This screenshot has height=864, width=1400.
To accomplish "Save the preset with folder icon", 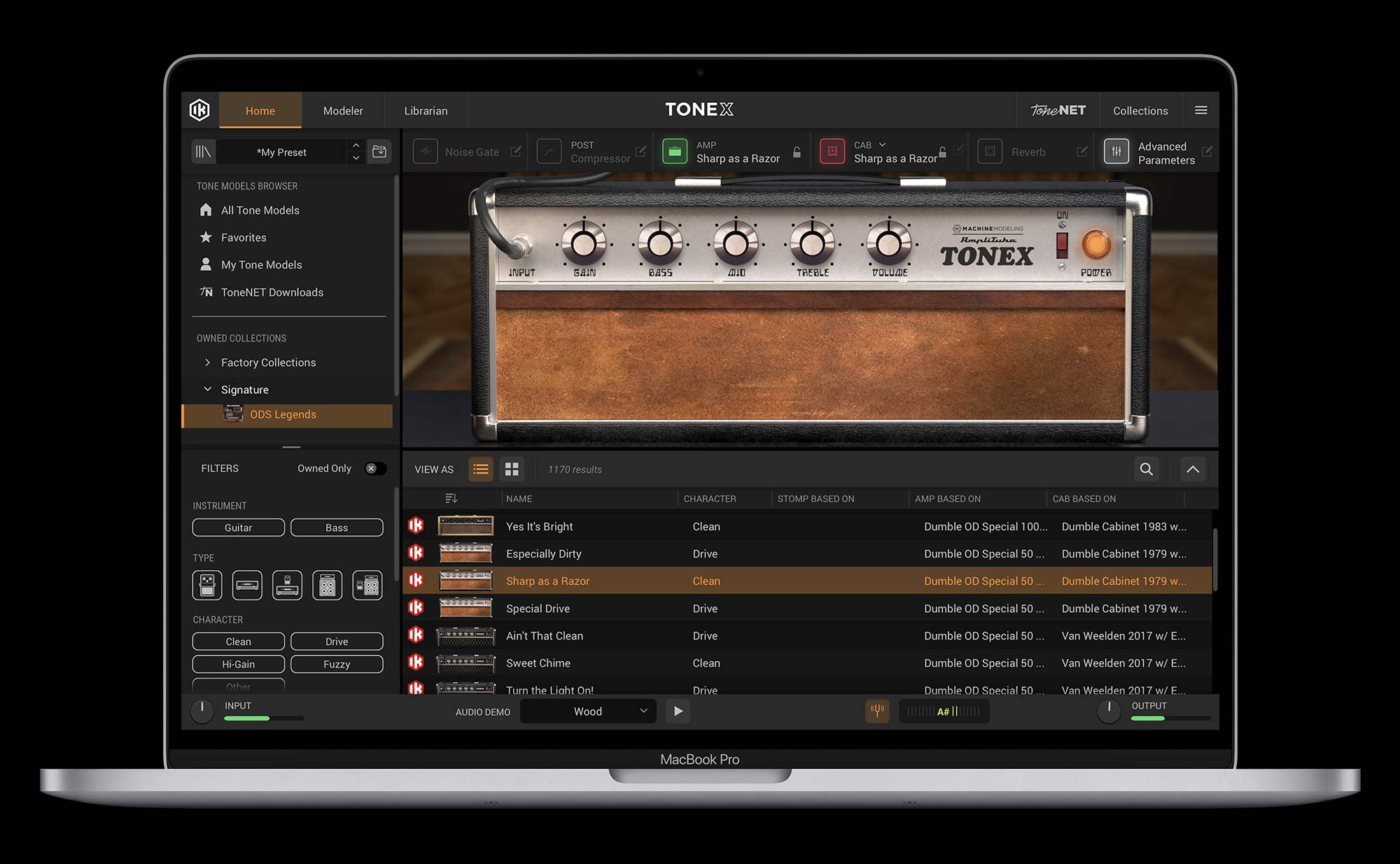I will 379,152.
